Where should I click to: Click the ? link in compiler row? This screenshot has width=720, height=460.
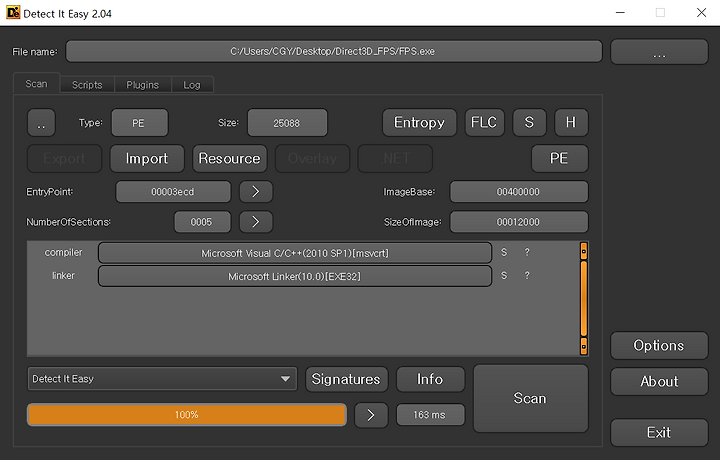pos(527,252)
